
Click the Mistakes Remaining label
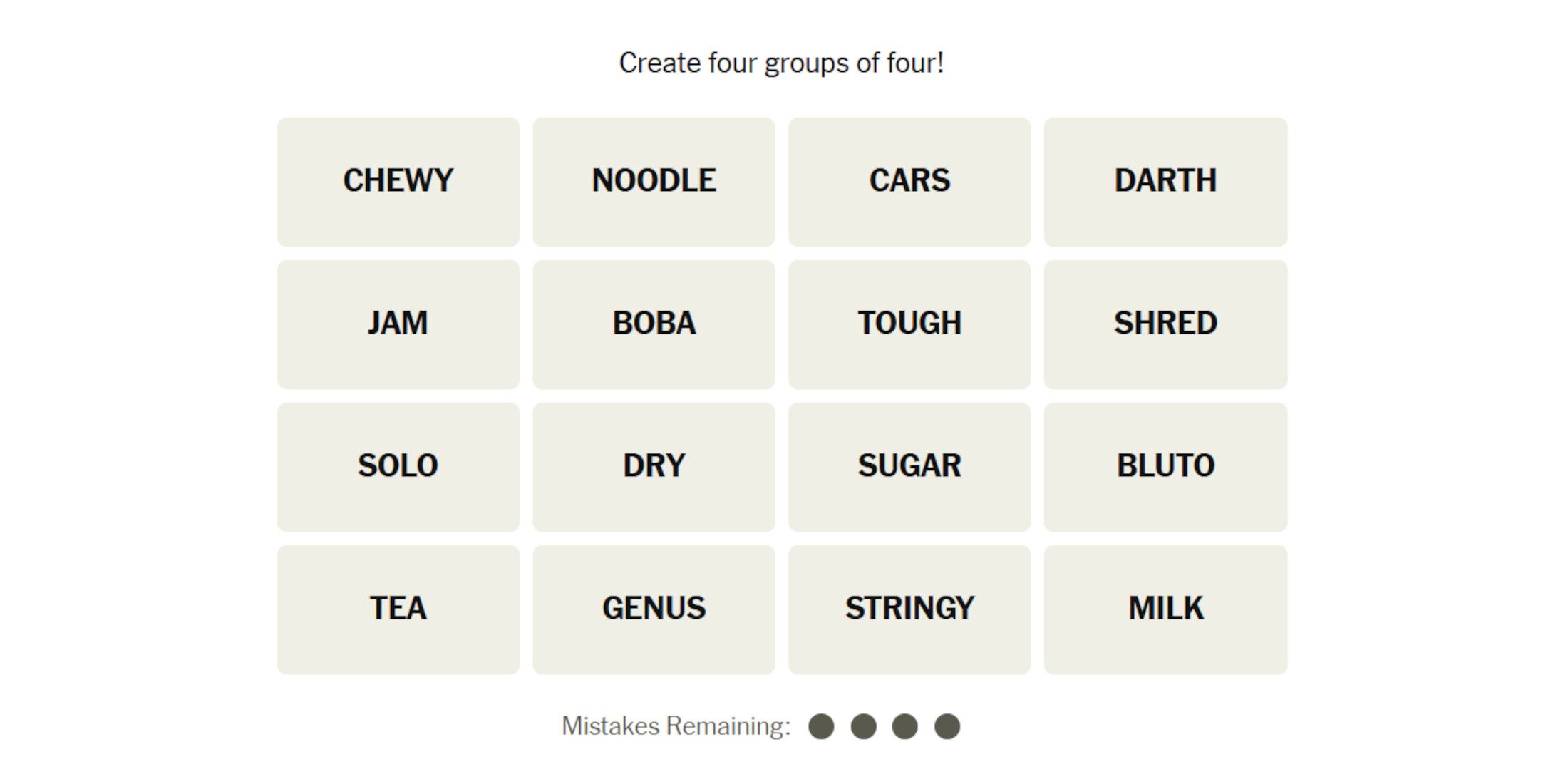click(676, 726)
